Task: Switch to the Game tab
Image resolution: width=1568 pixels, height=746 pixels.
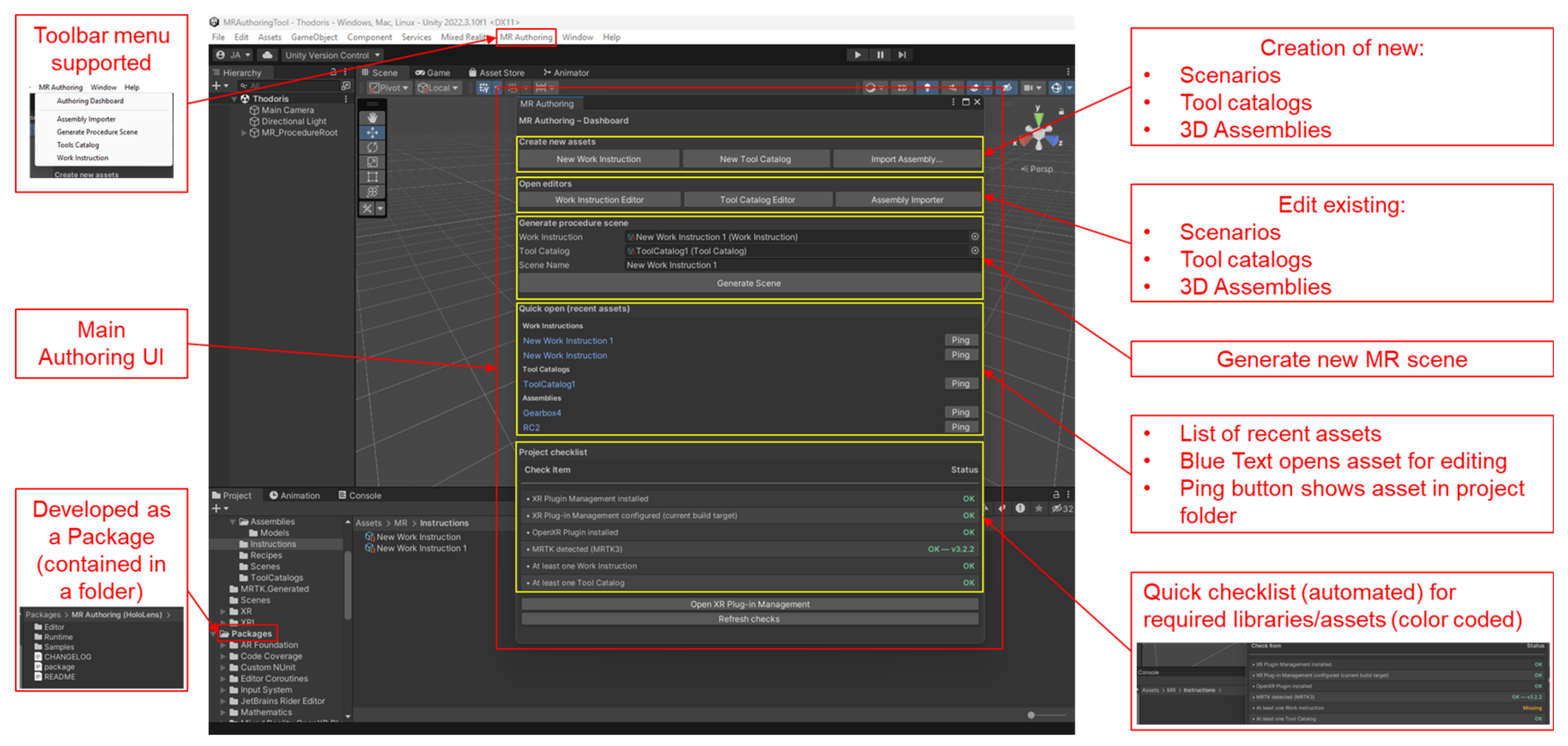Action: pyautogui.click(x=433, y=72)
